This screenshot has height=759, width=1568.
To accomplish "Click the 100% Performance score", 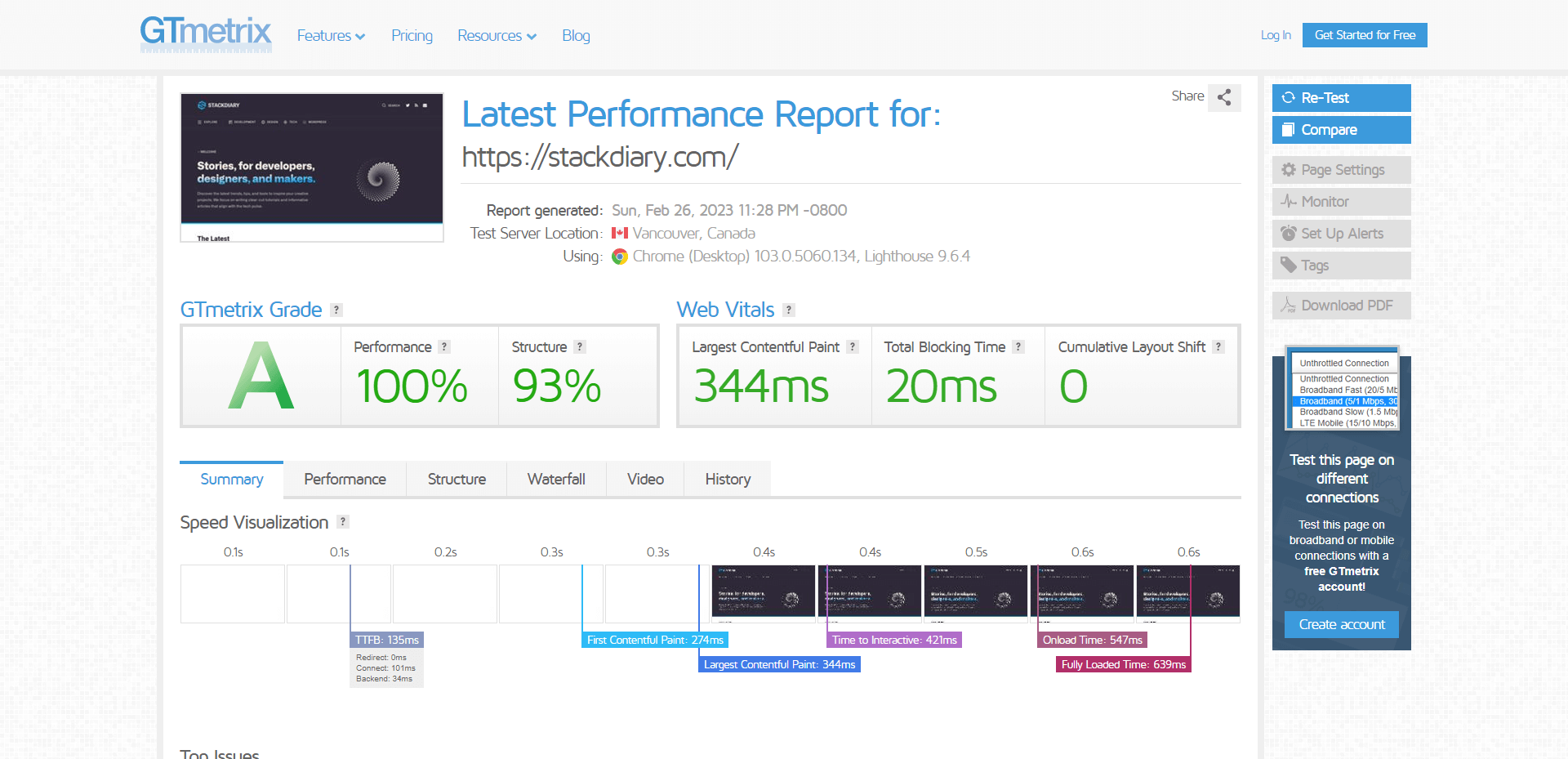I will tap(412, 386).
